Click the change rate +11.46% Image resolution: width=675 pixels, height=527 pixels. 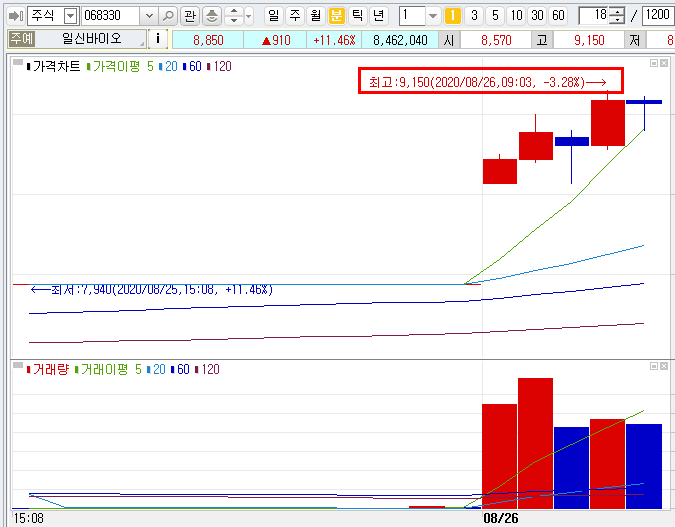pyautogui.click(x=334, y=40)
